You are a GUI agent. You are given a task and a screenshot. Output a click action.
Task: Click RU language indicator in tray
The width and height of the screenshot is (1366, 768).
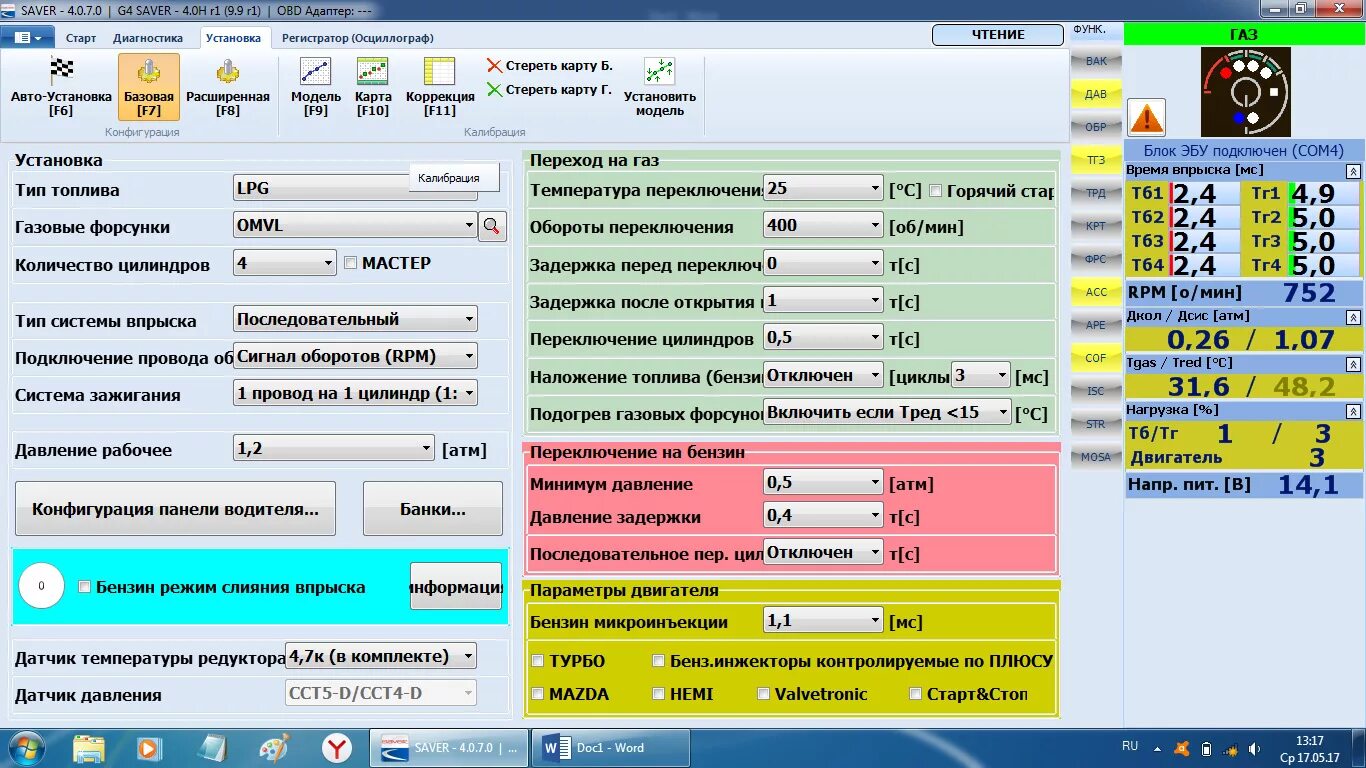(x=1130, y=746)
